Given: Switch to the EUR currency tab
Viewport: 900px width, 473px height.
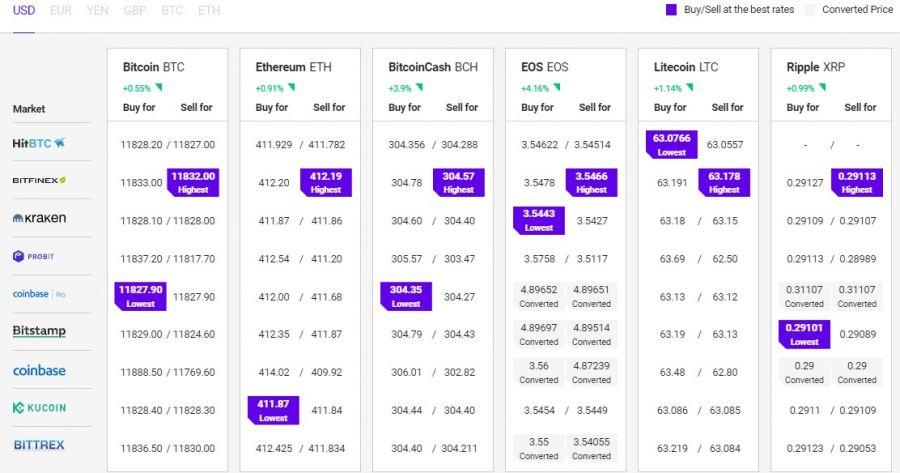Looking at the screenshot, I should coord(61,10).
